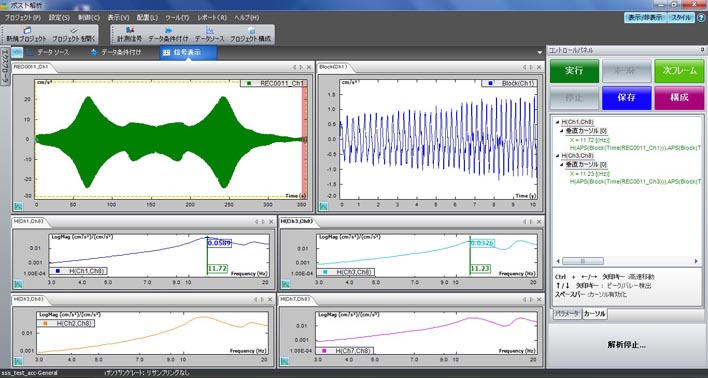Click the 新規プロジェクト toolbar icon
708x378 pixels.
(26, 35)
